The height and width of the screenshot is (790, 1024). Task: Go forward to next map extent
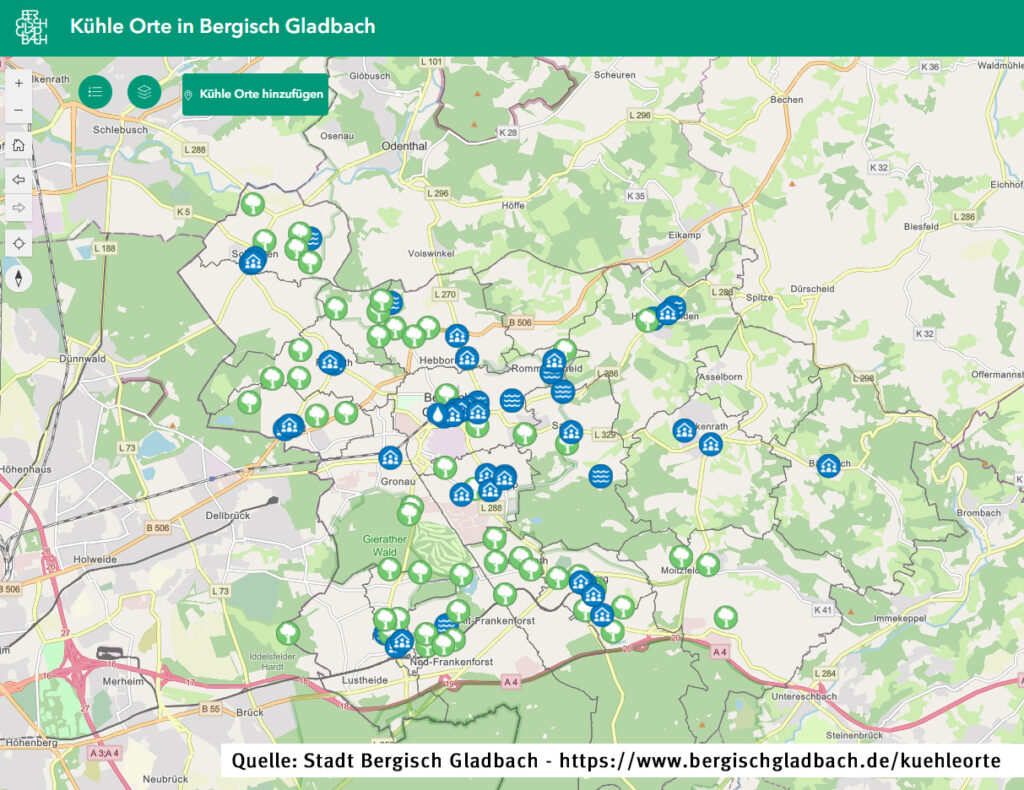(x=18, y=207)
